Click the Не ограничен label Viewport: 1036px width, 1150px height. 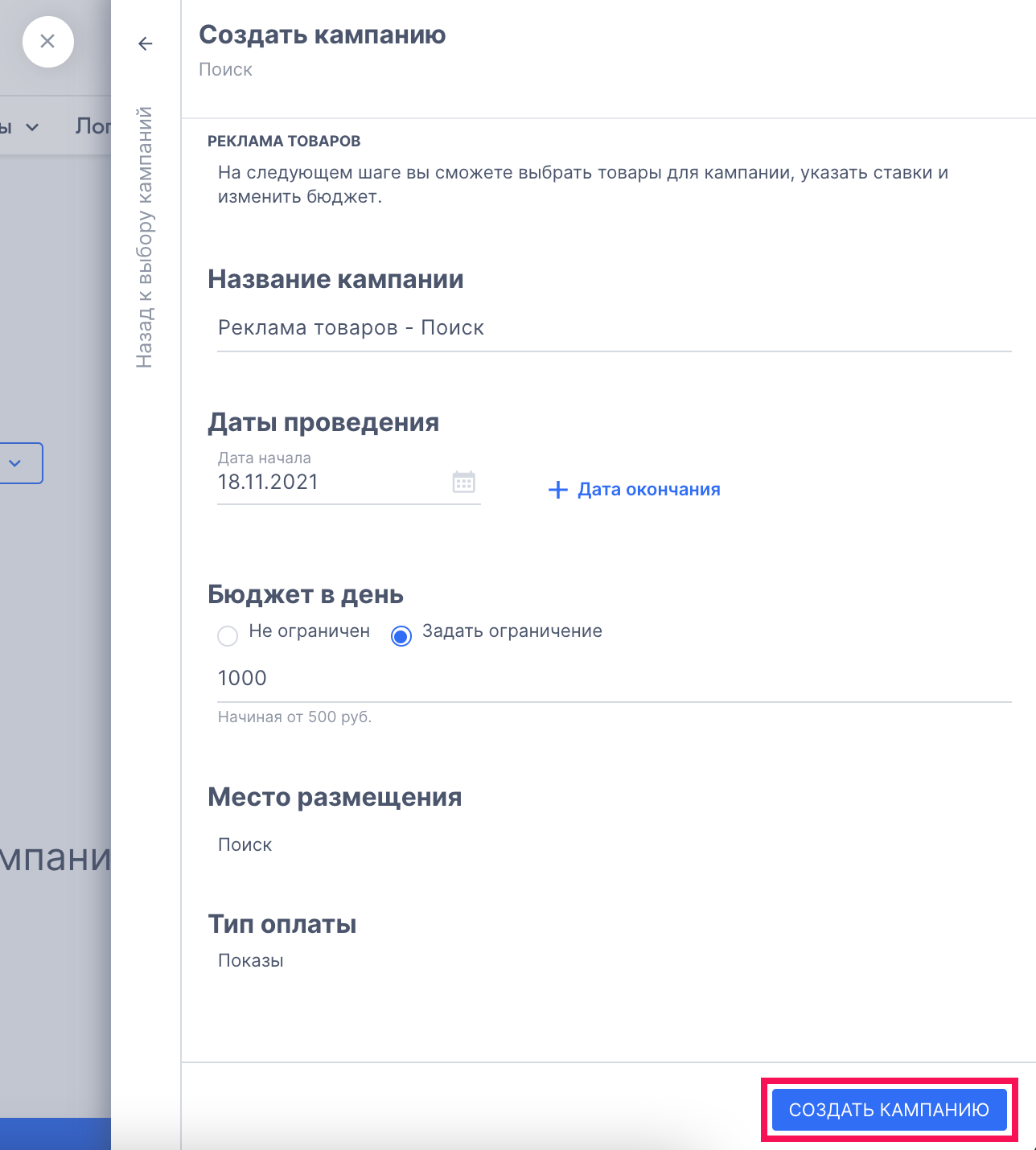point(310,631)
